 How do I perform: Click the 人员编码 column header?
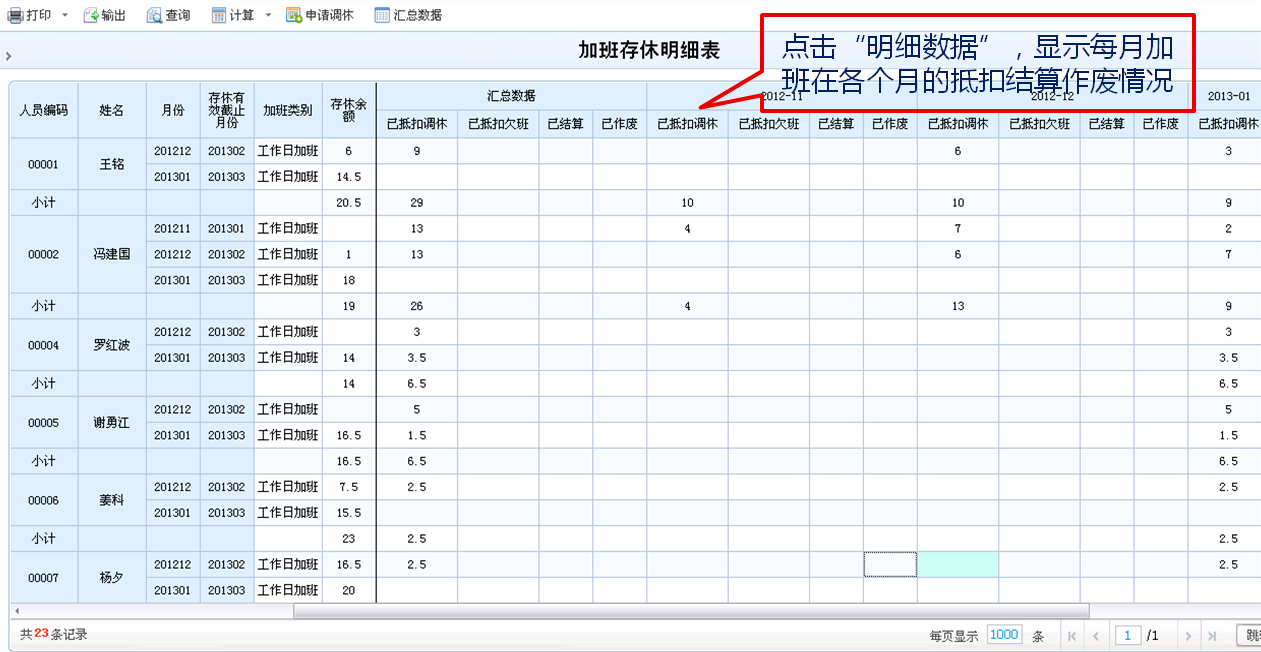coord(44,110)
